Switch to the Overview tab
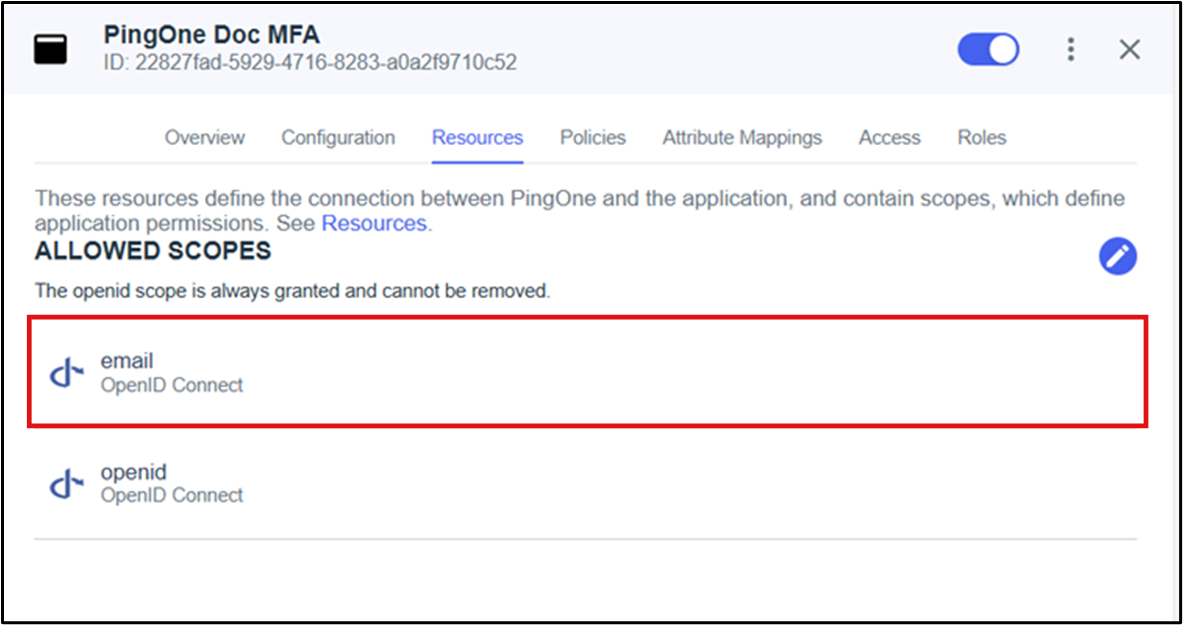 [204, 137]
